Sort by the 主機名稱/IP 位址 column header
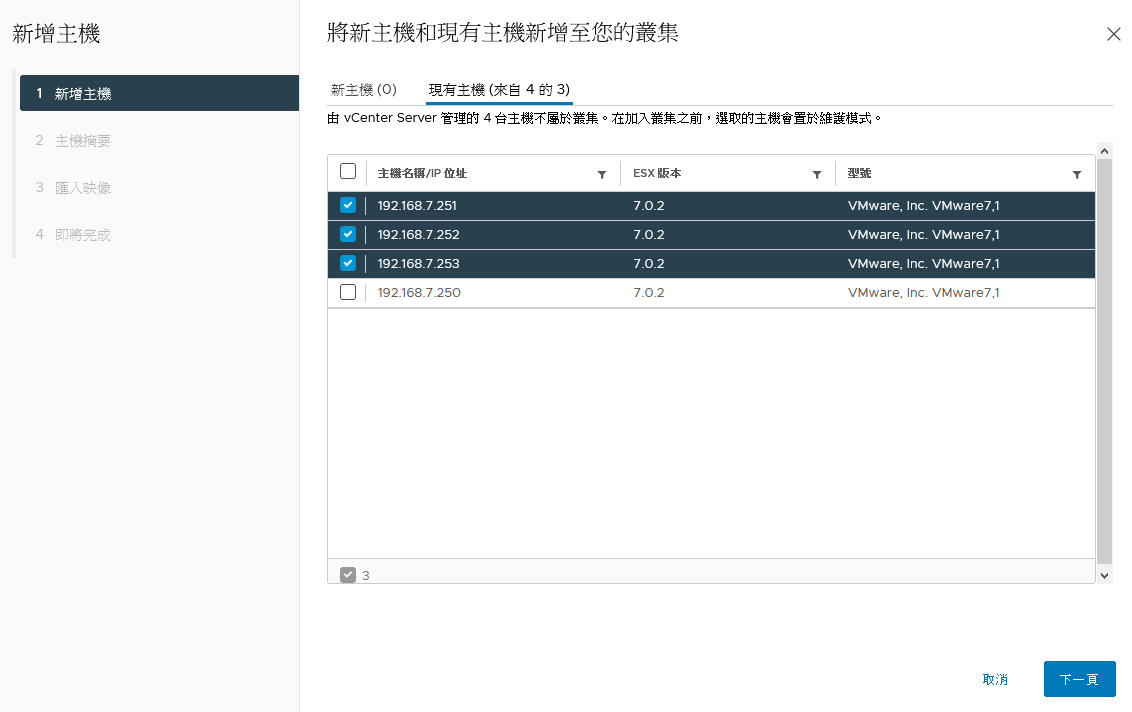 click(x=422, y=173)
